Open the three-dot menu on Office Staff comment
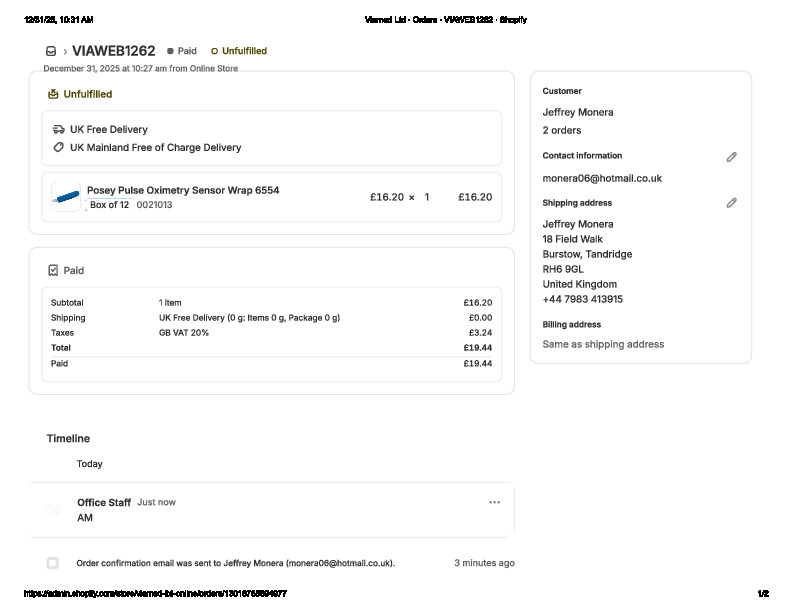Image resolution: width=792 pixels, height=612 pixels. (x=494, y=502)
